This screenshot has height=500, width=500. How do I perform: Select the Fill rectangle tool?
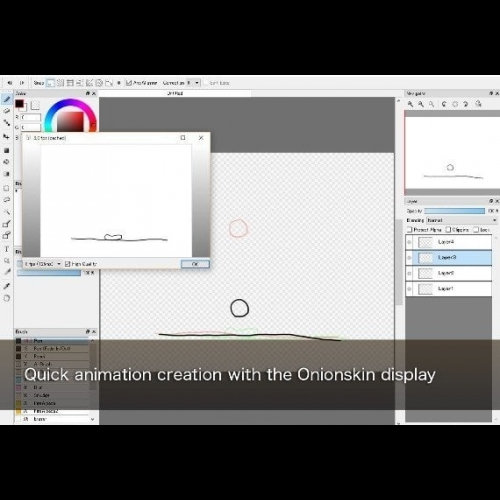pyautogui.click(x=6, y=151)
